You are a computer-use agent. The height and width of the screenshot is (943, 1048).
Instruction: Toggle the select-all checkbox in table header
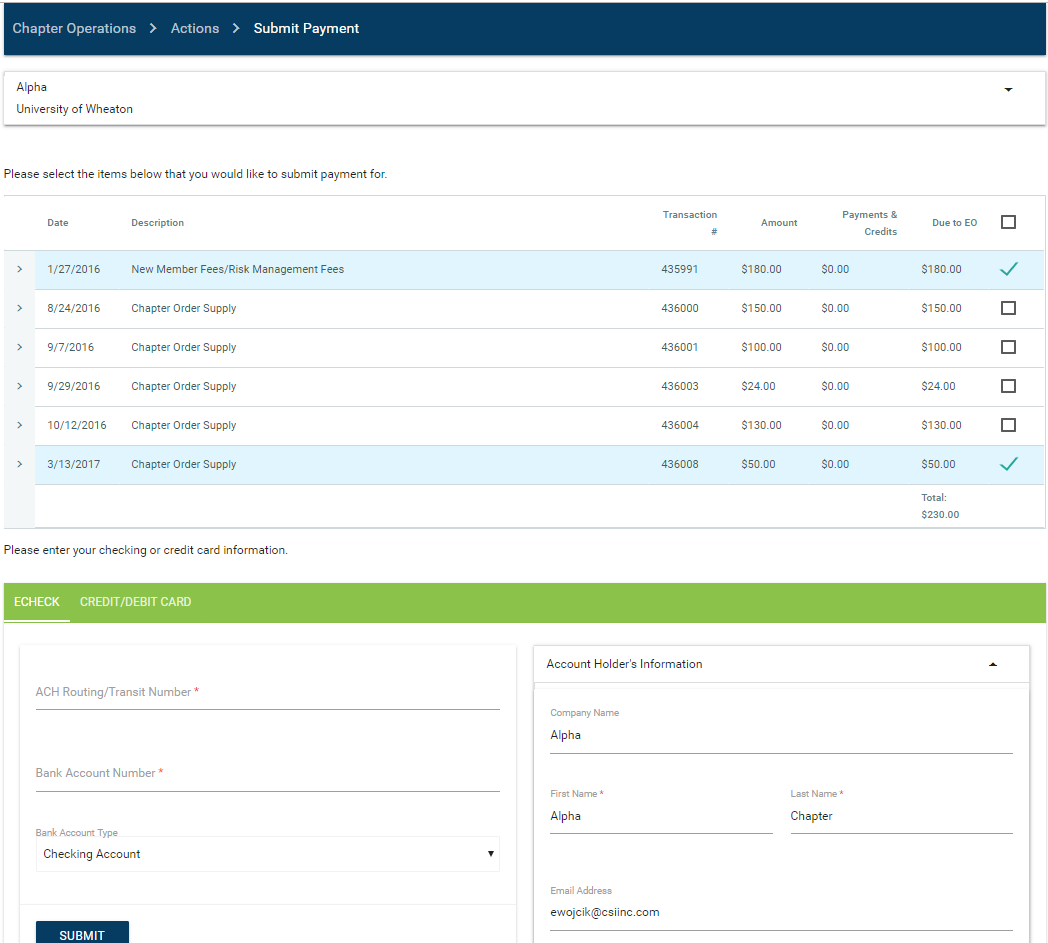(1008, 222)
